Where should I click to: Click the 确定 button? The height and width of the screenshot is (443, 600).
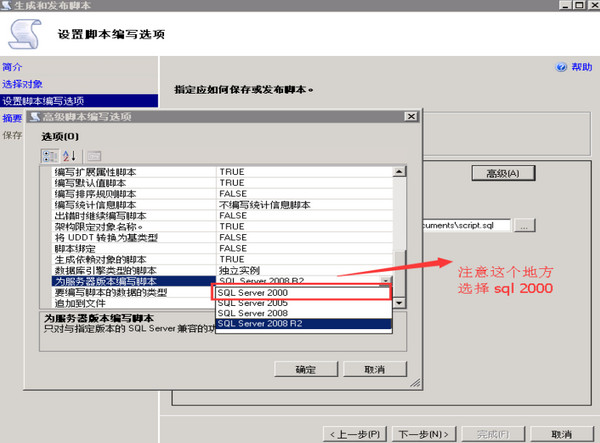306,369
